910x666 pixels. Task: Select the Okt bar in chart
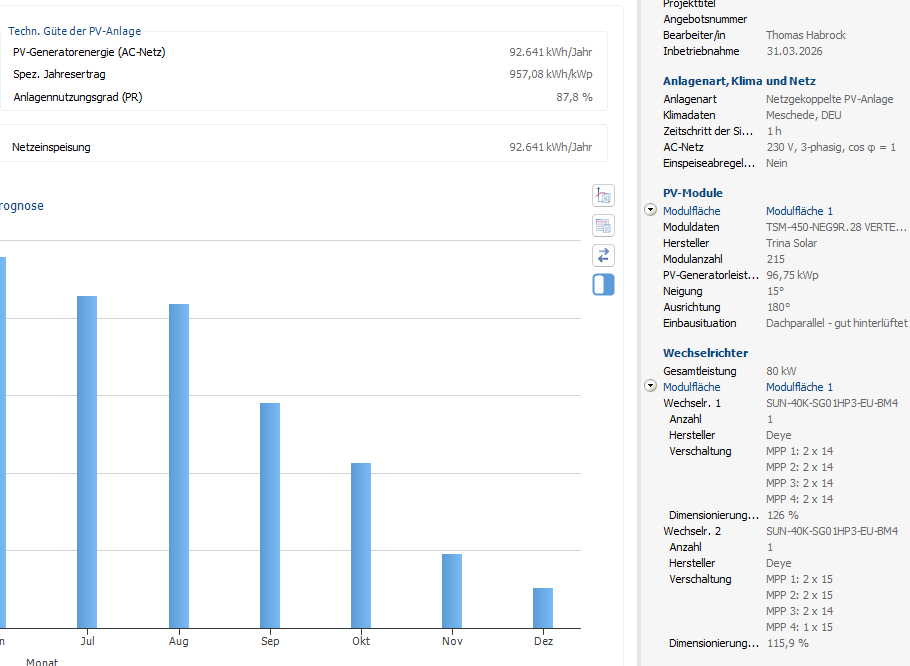[x=361, y=545]
